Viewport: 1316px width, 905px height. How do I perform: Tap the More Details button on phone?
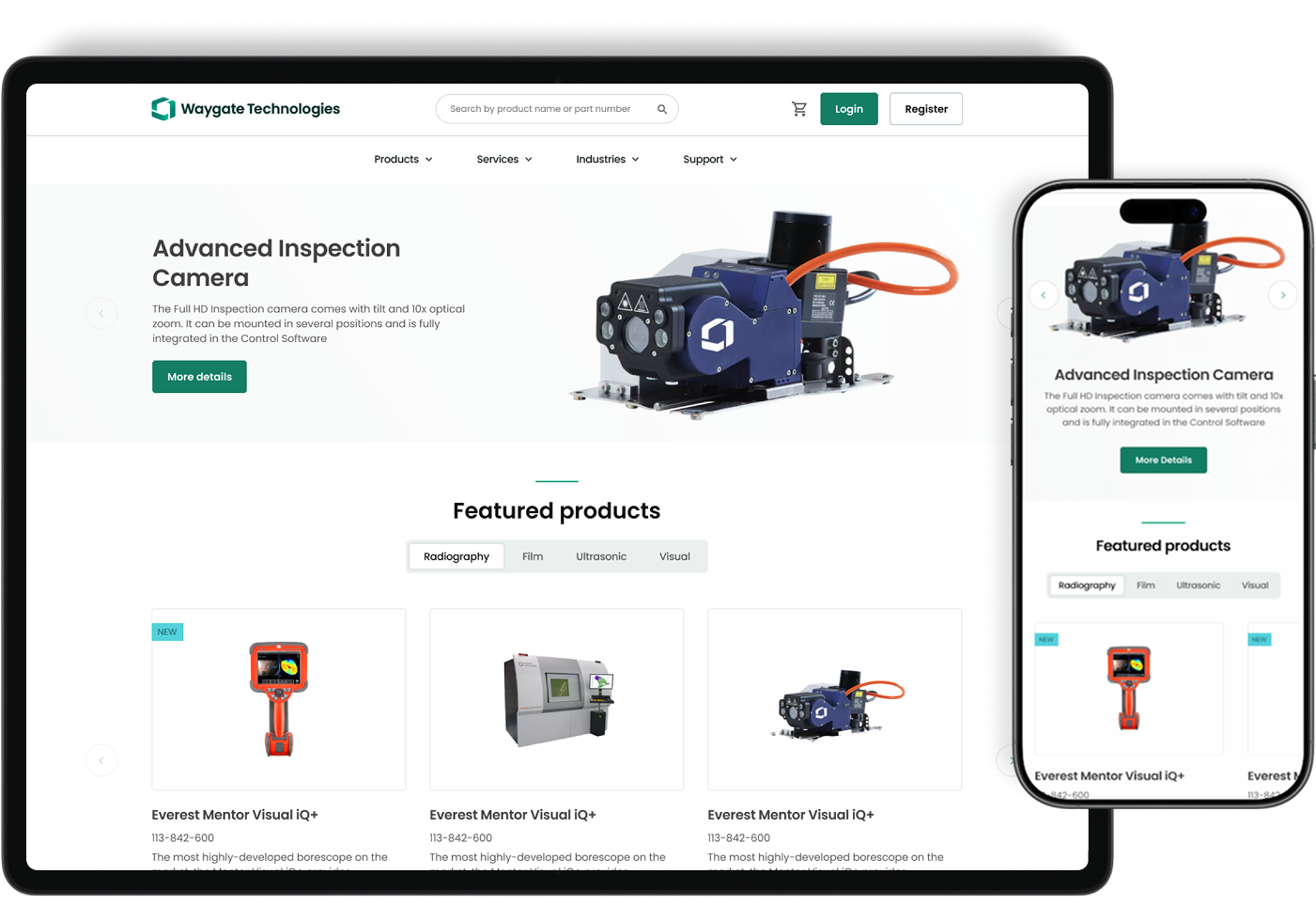click(x=1163, y=460)
